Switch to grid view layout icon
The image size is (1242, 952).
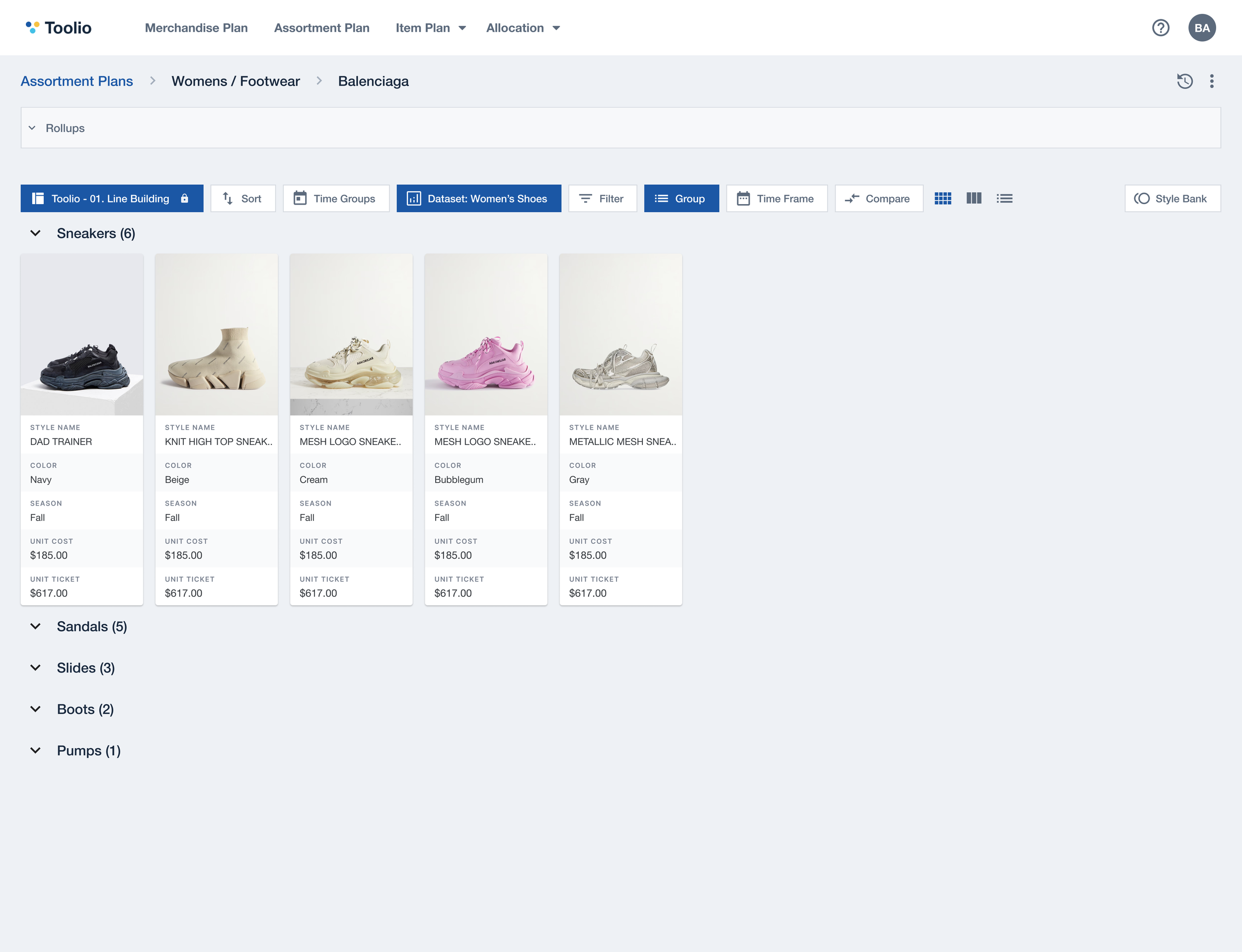943,198
